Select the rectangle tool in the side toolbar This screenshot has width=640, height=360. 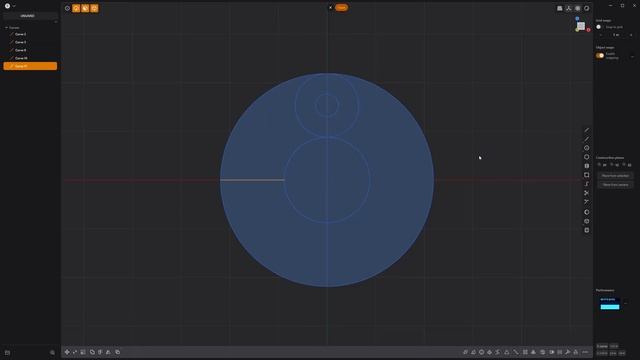tap(587, 175)
